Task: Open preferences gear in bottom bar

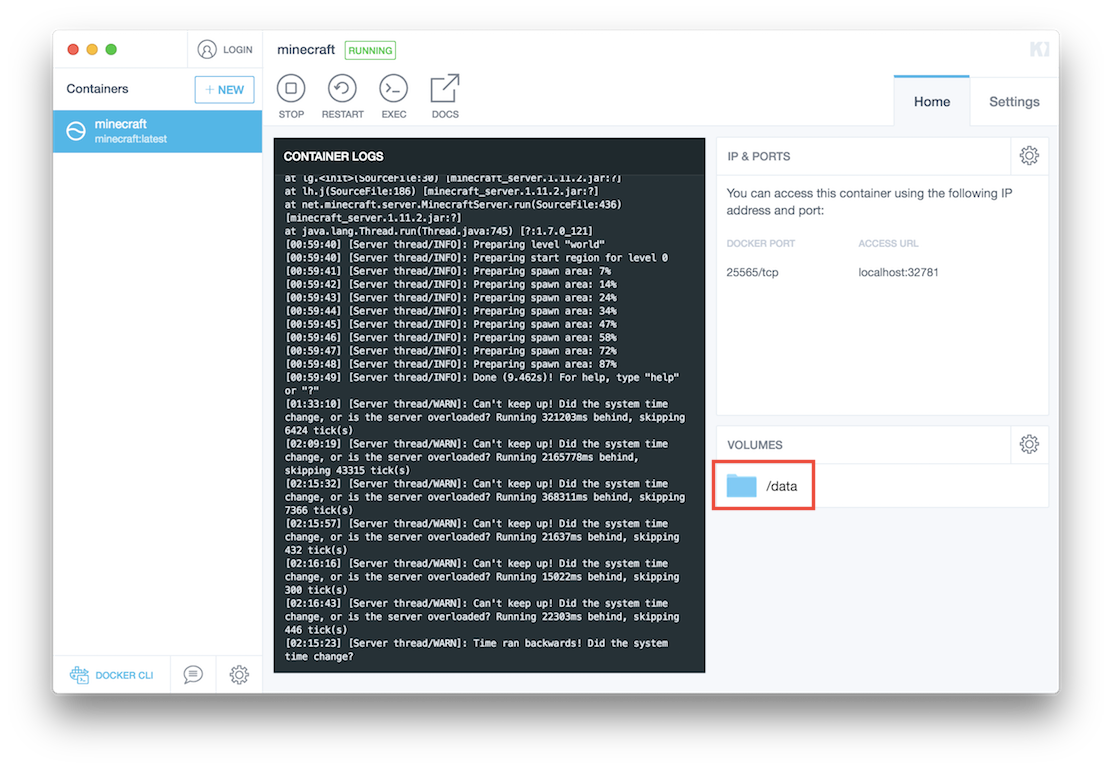Action: coord(239,675)
